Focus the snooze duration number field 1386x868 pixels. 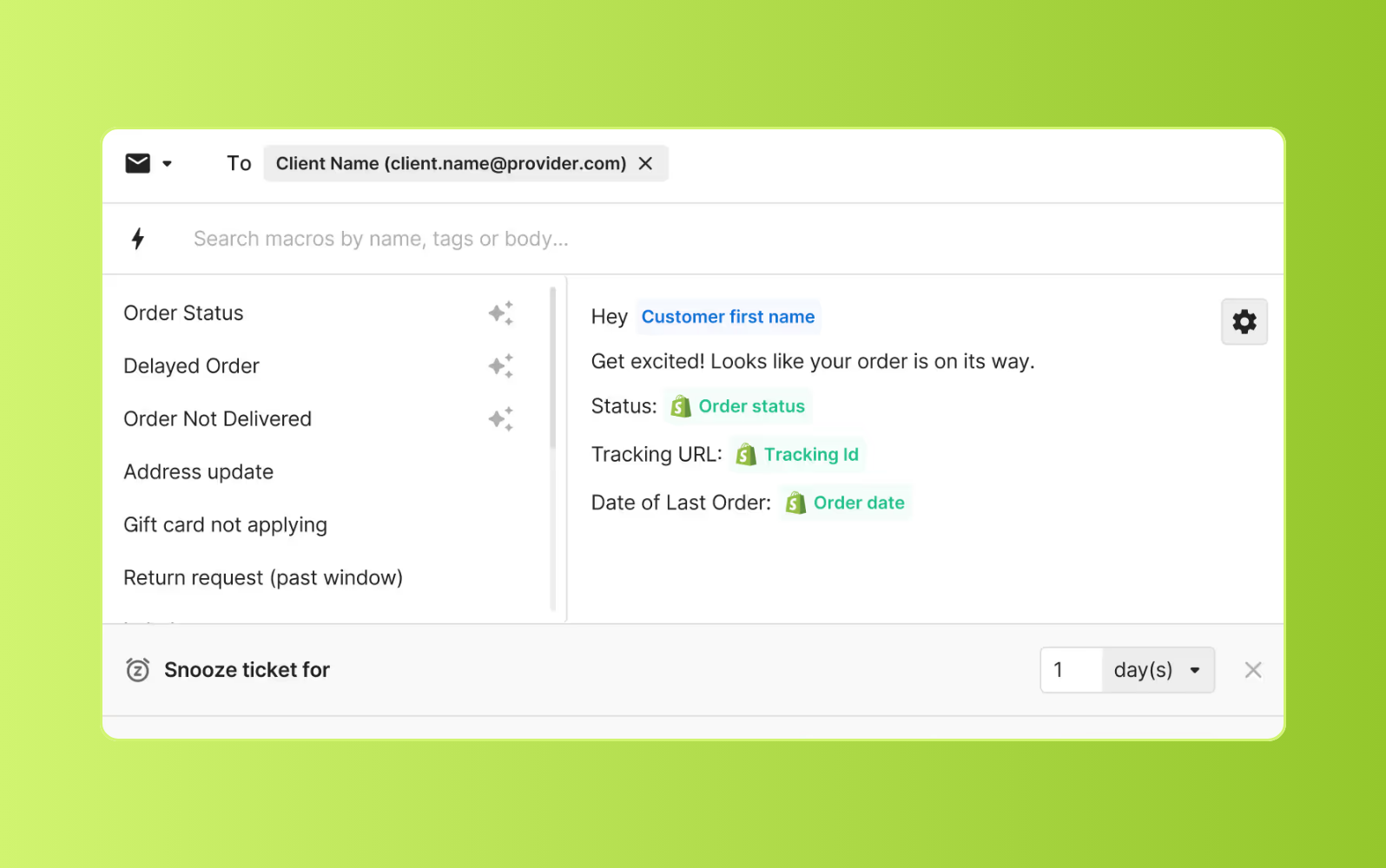point(1072,669)
